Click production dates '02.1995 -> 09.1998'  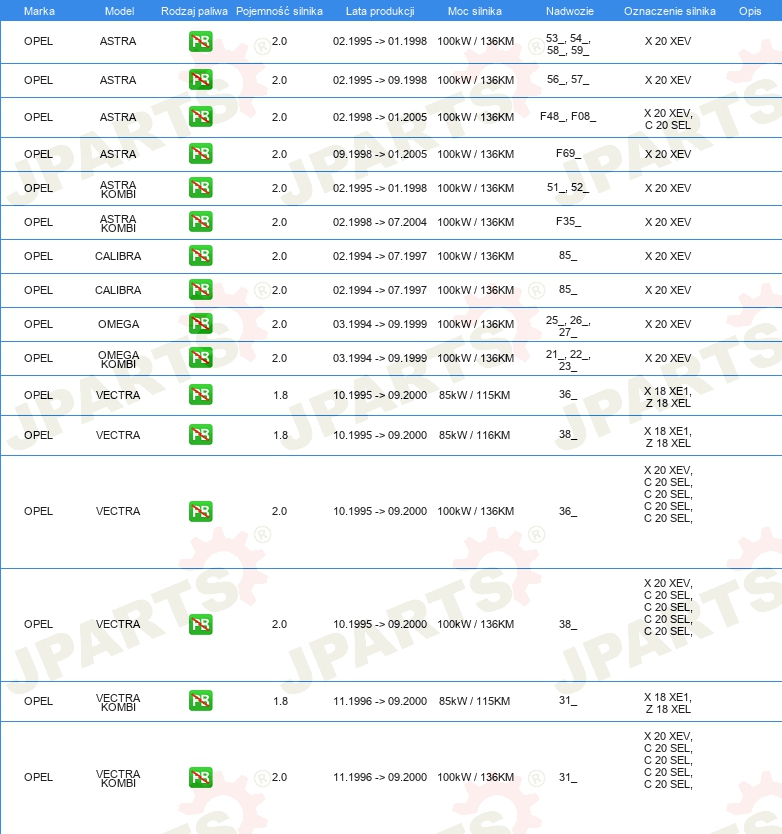[x=380, y=80]
